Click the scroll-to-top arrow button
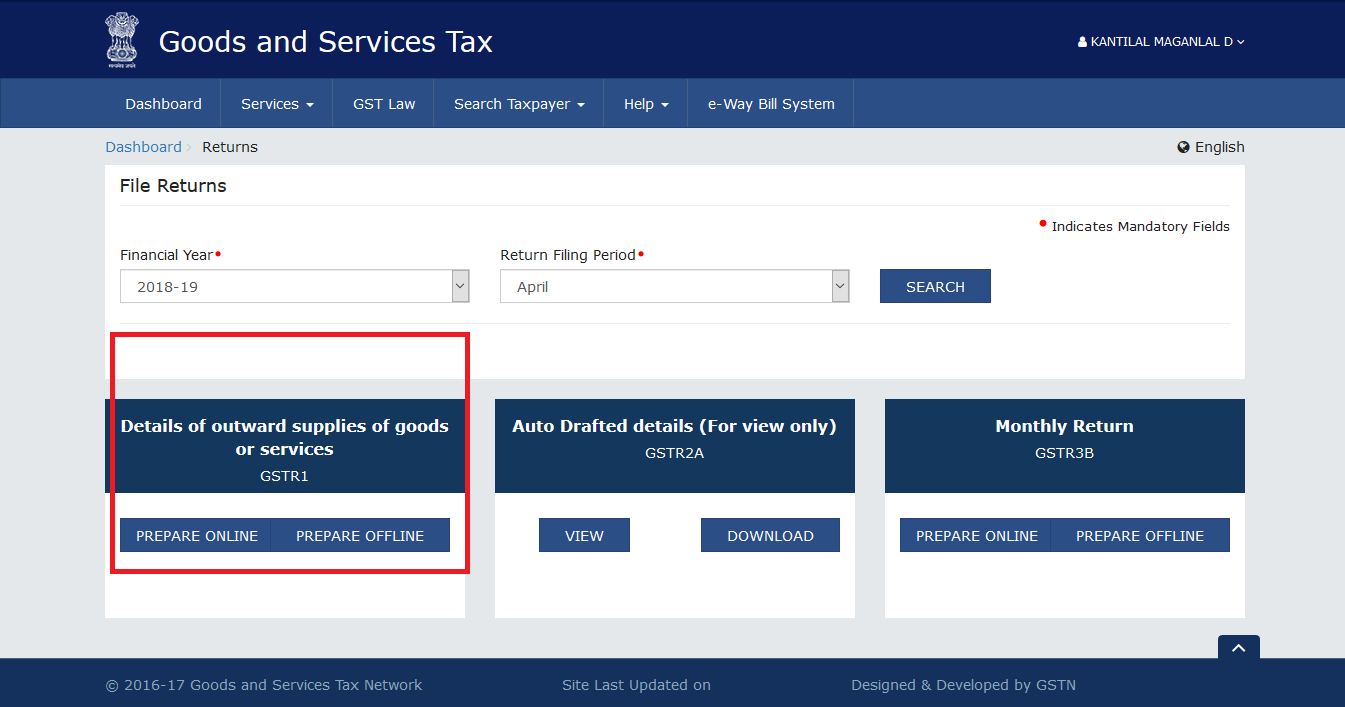 click(1238, 648)
